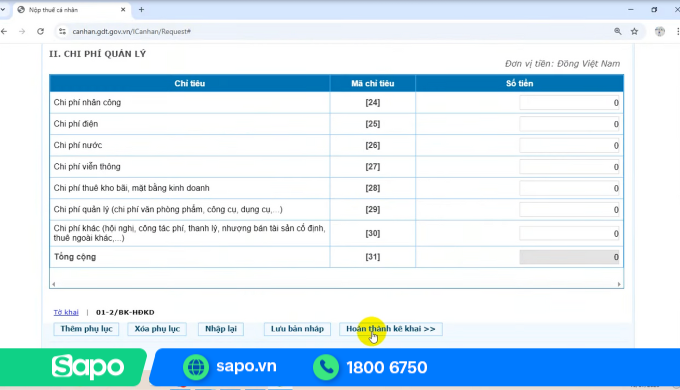
Task: Open site information icon in address bar
Action: click(62, 31)
